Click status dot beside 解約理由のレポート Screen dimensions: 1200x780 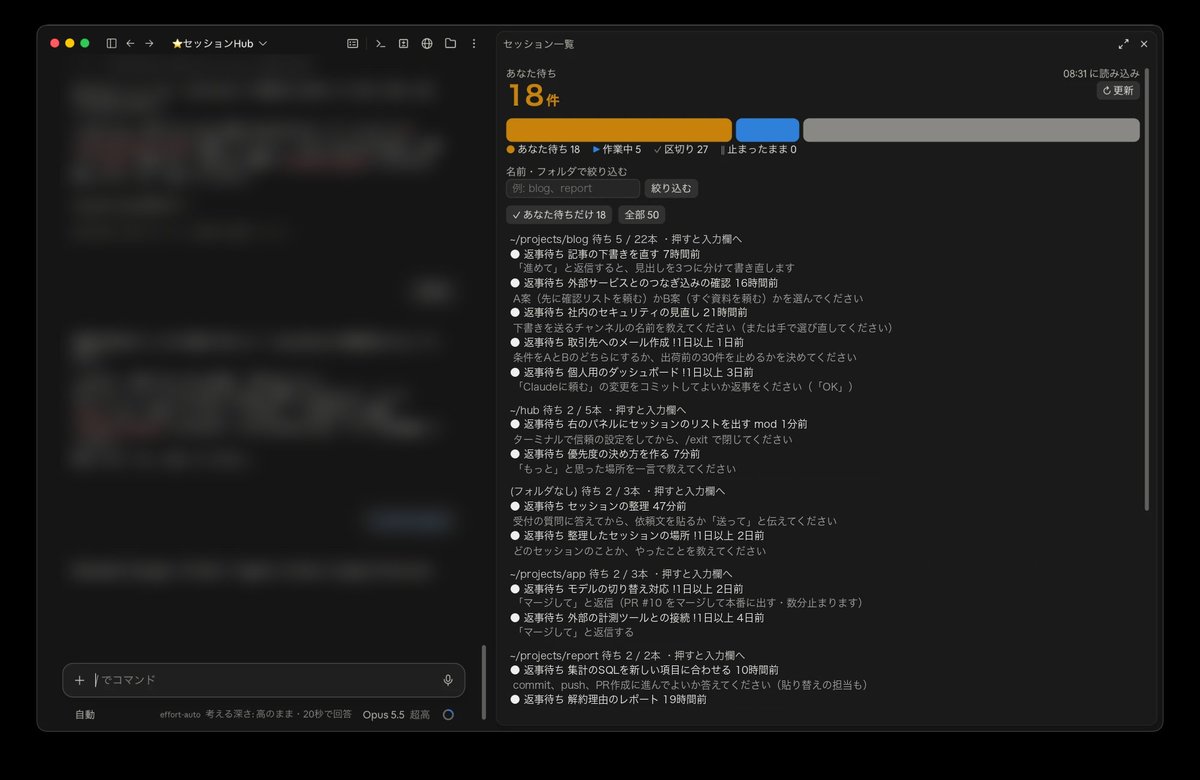(x=515, y=700)
